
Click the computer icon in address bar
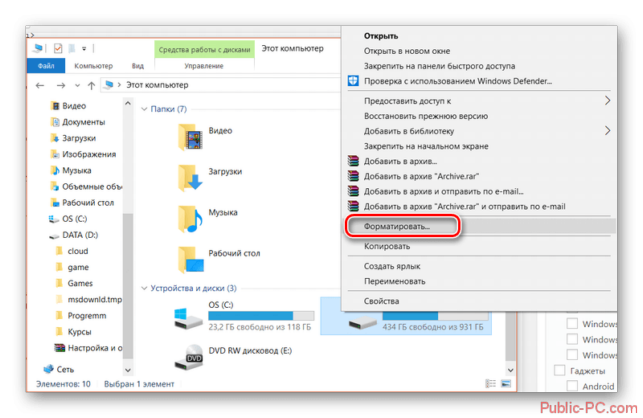point(108,85)
